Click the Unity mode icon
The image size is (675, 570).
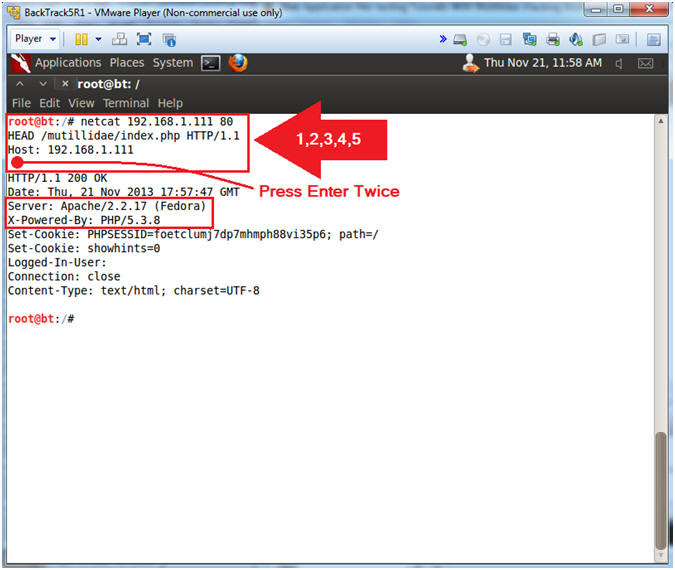click(169, 40)
